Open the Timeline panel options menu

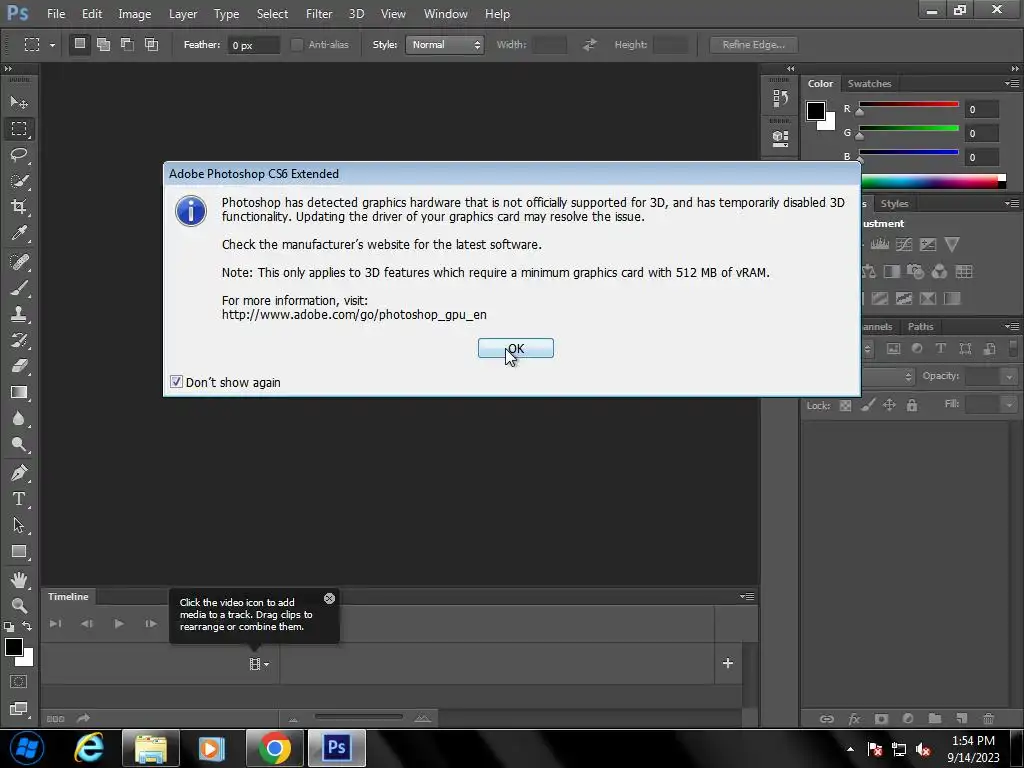[747, 596]
